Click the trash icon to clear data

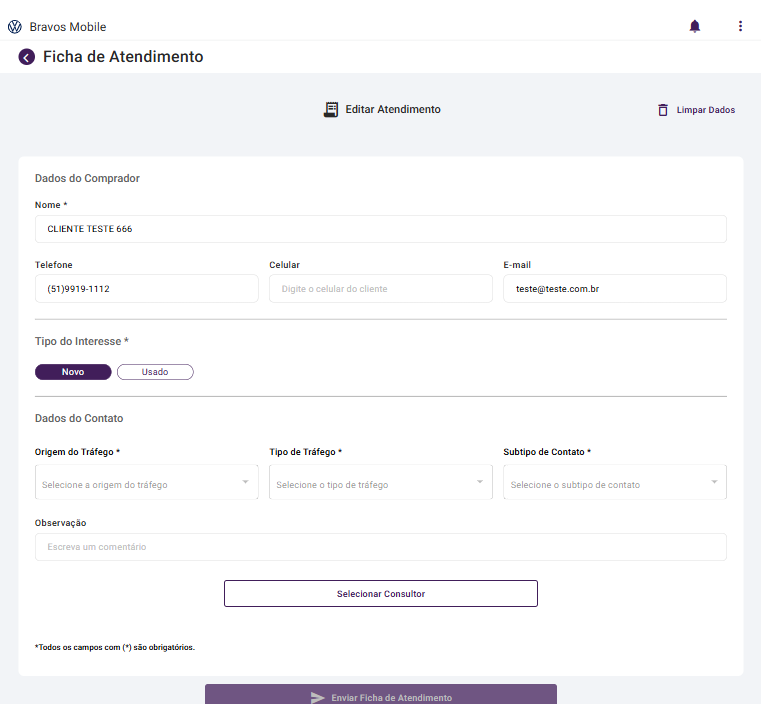[x=663, y=110]
